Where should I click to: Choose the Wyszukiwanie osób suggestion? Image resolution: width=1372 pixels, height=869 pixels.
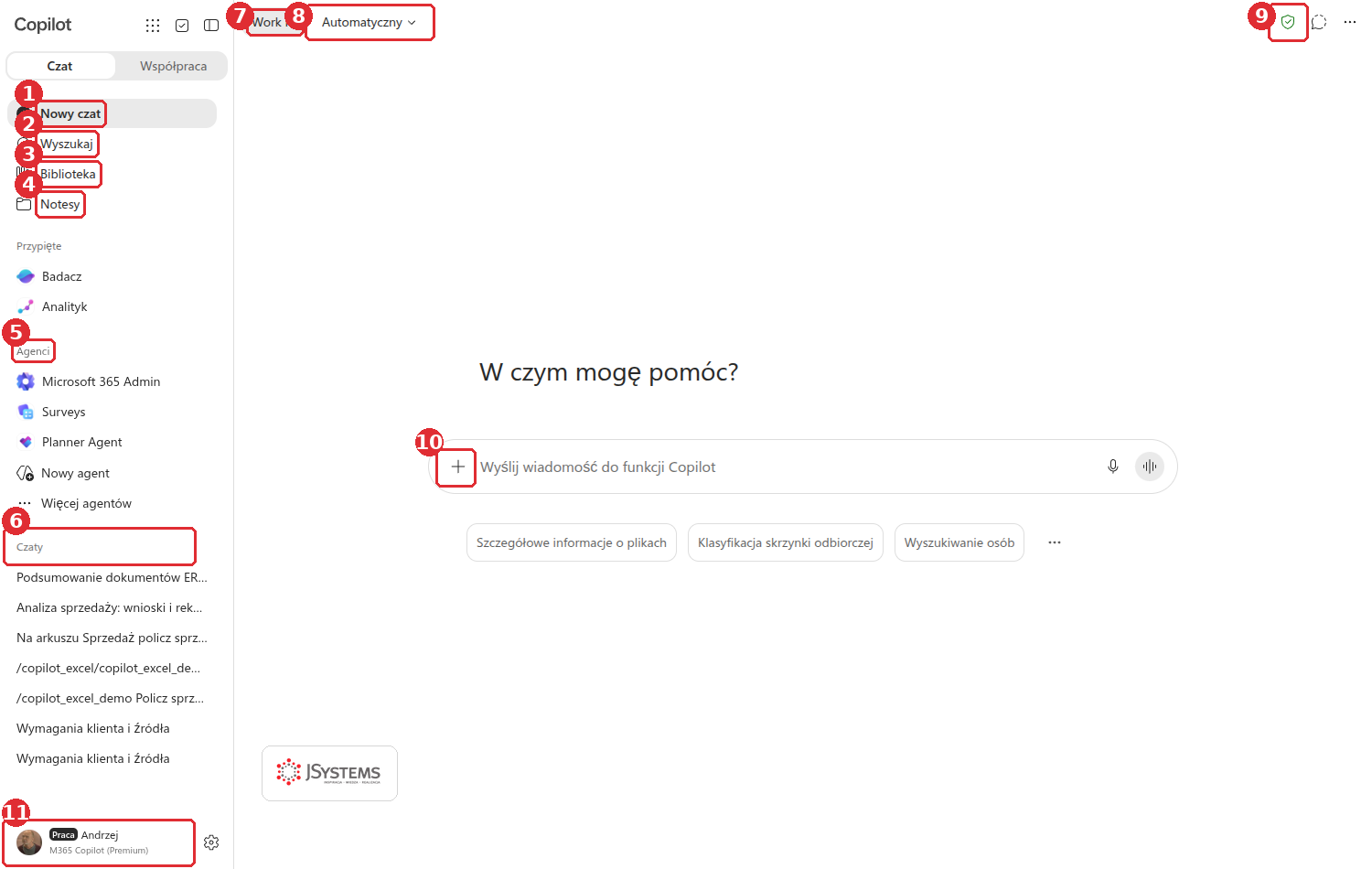pos(959,542)
